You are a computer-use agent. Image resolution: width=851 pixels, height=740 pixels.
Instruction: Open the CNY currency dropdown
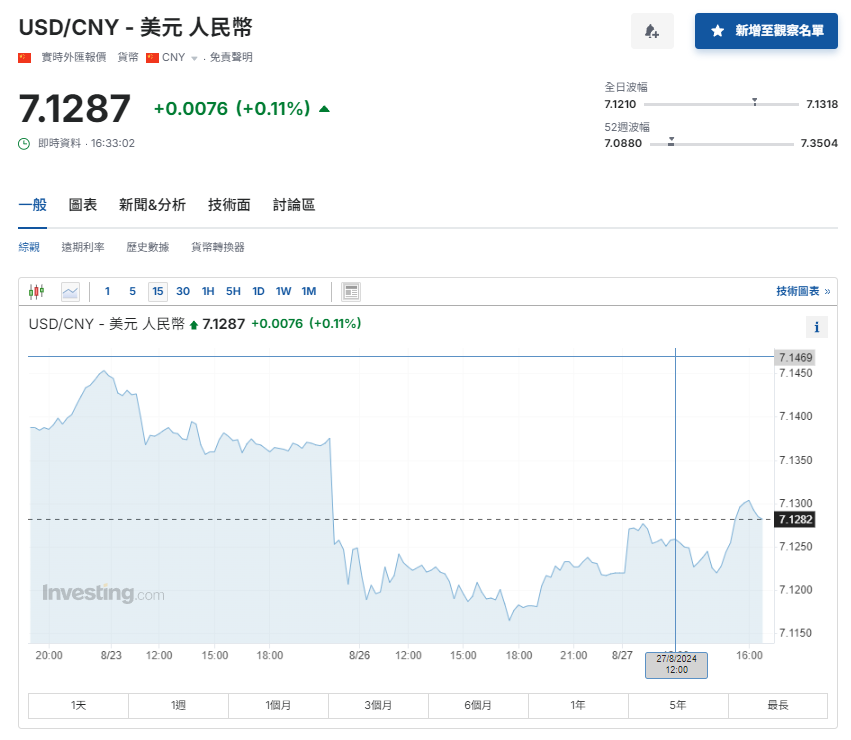coord(193,58)
